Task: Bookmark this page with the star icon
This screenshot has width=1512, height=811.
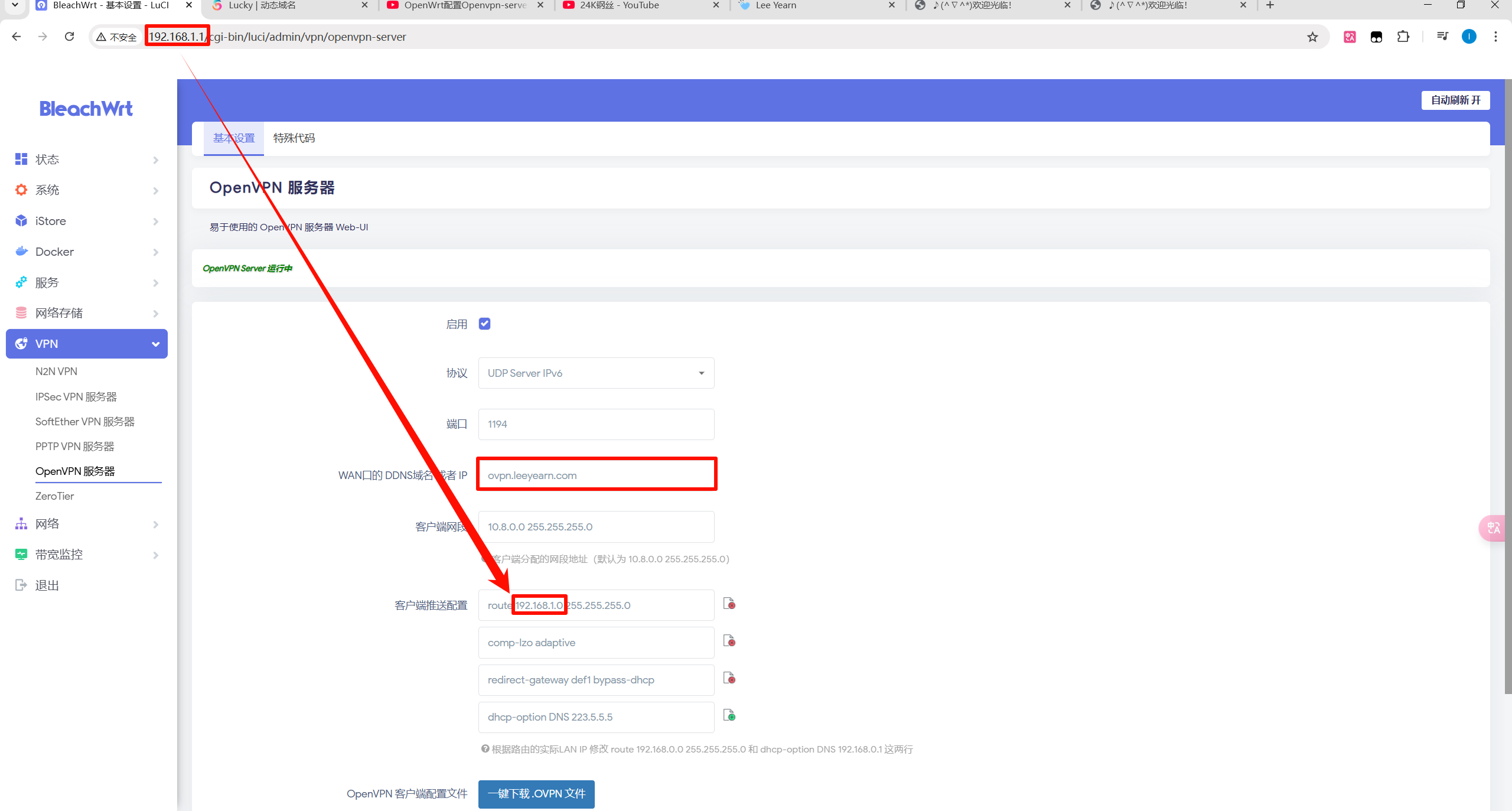Action: [1312, 37]
